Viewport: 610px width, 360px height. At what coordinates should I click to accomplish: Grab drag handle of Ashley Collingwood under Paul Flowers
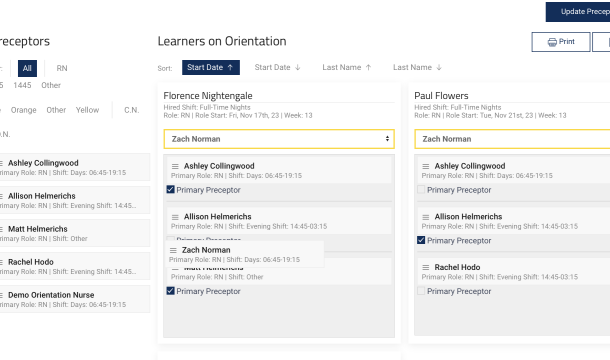click(x=426, y=166)
